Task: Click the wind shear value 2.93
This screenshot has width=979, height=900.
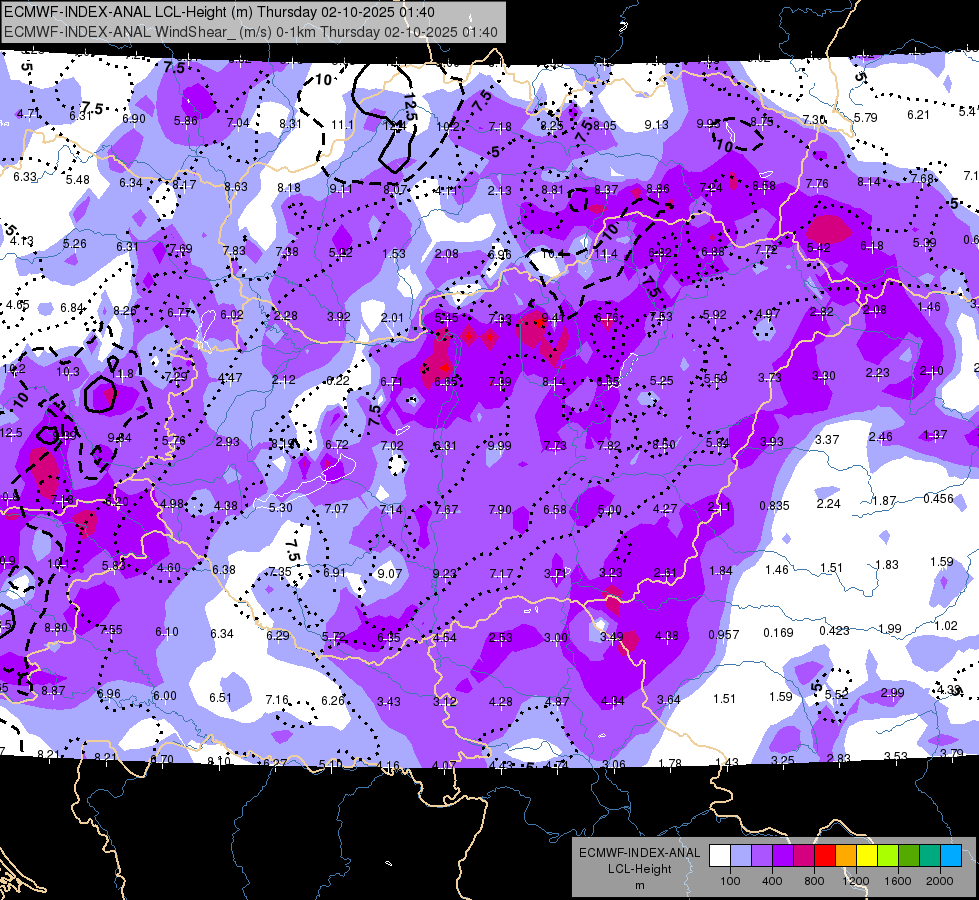Action: pyautogui.click(x=227, y=442)
